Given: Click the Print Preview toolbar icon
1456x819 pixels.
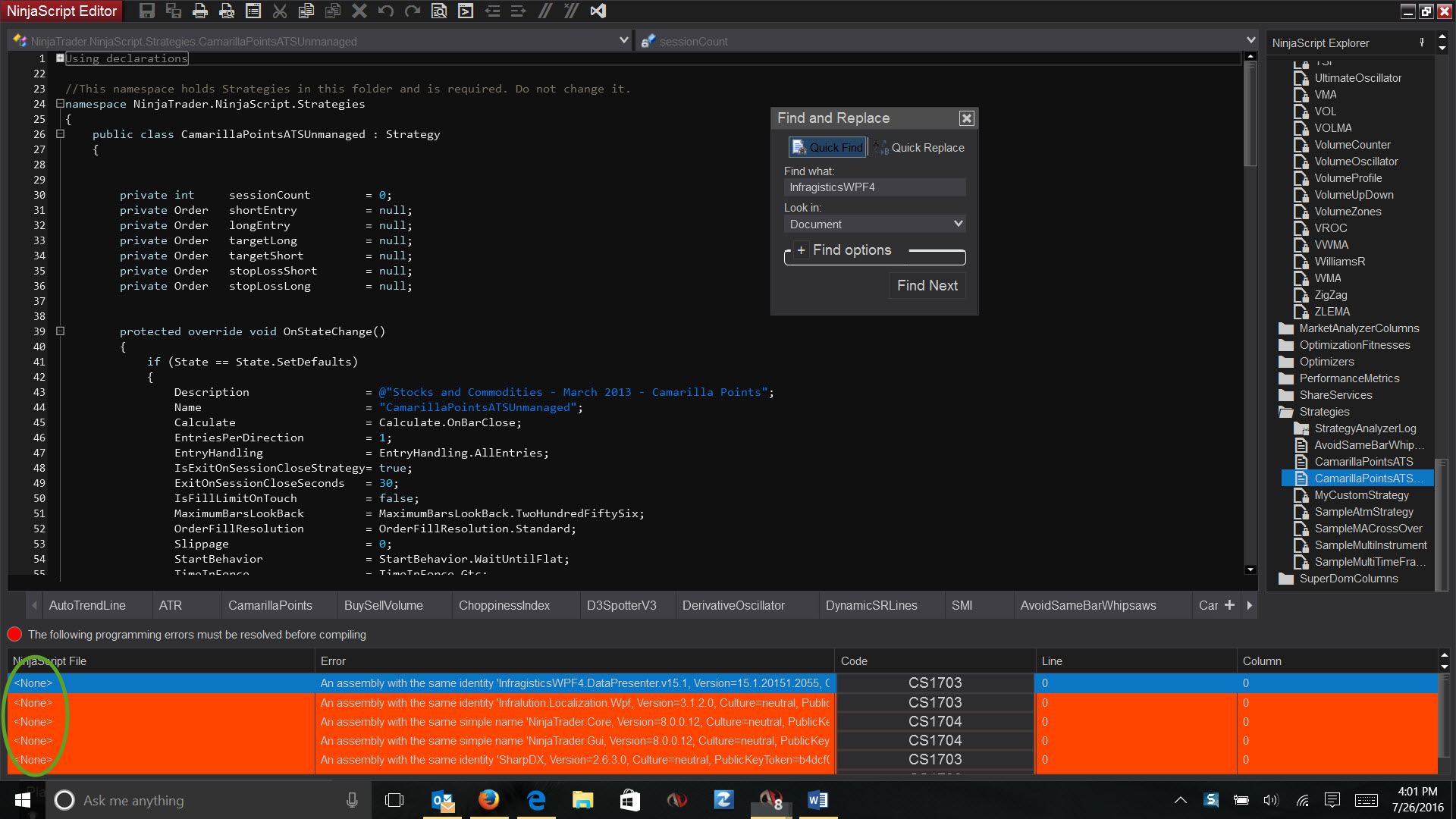Looking at the screenshot, I should [227, 11].
